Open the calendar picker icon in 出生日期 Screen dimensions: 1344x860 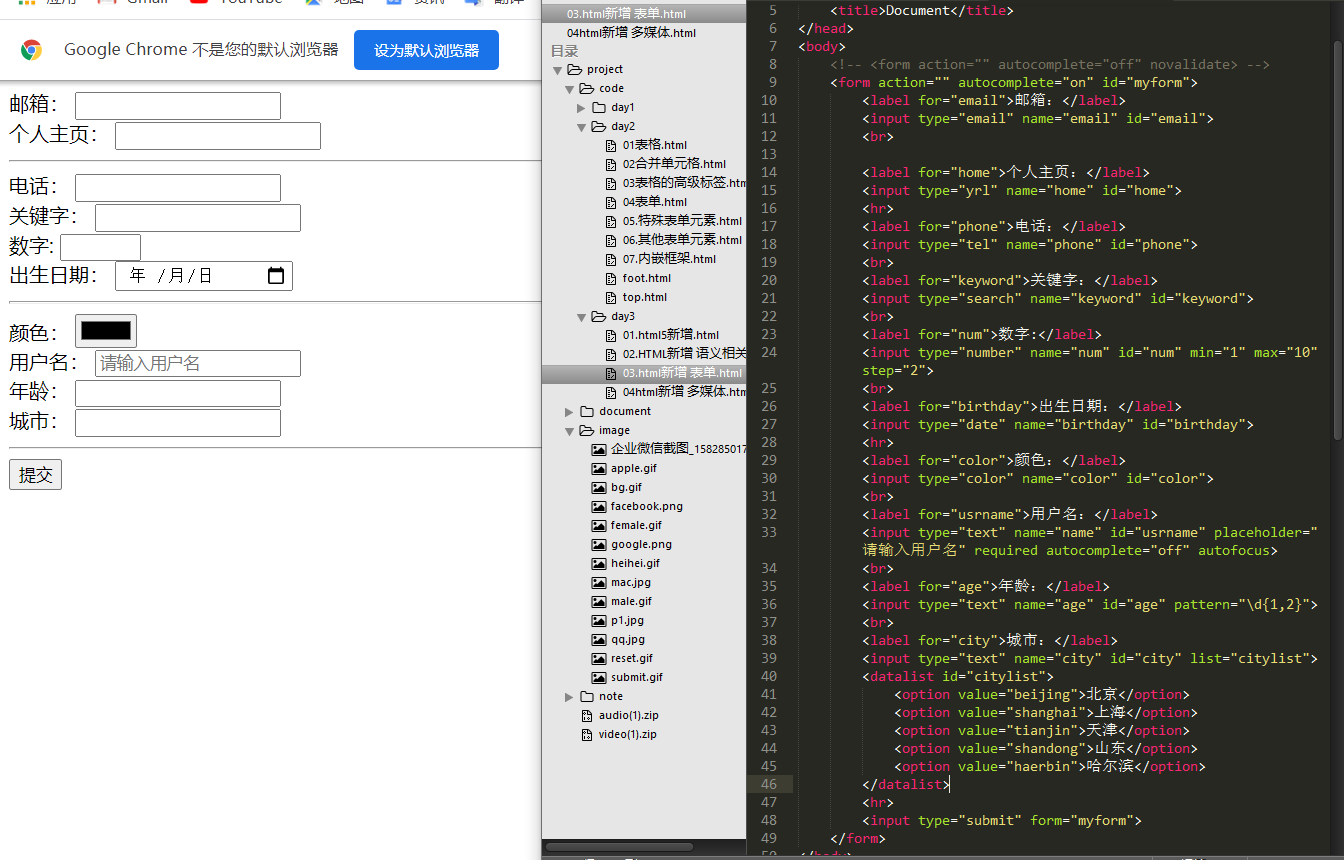coord(277,276)
